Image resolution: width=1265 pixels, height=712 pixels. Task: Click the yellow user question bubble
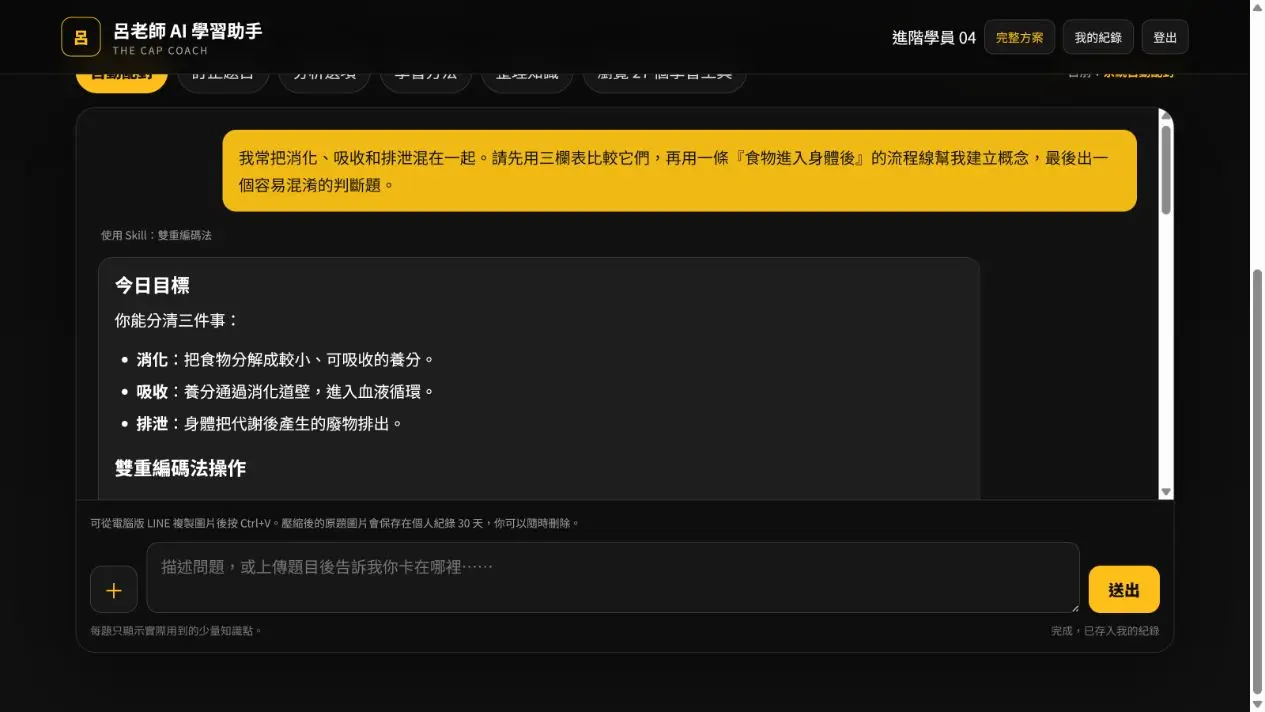point(679,171)
